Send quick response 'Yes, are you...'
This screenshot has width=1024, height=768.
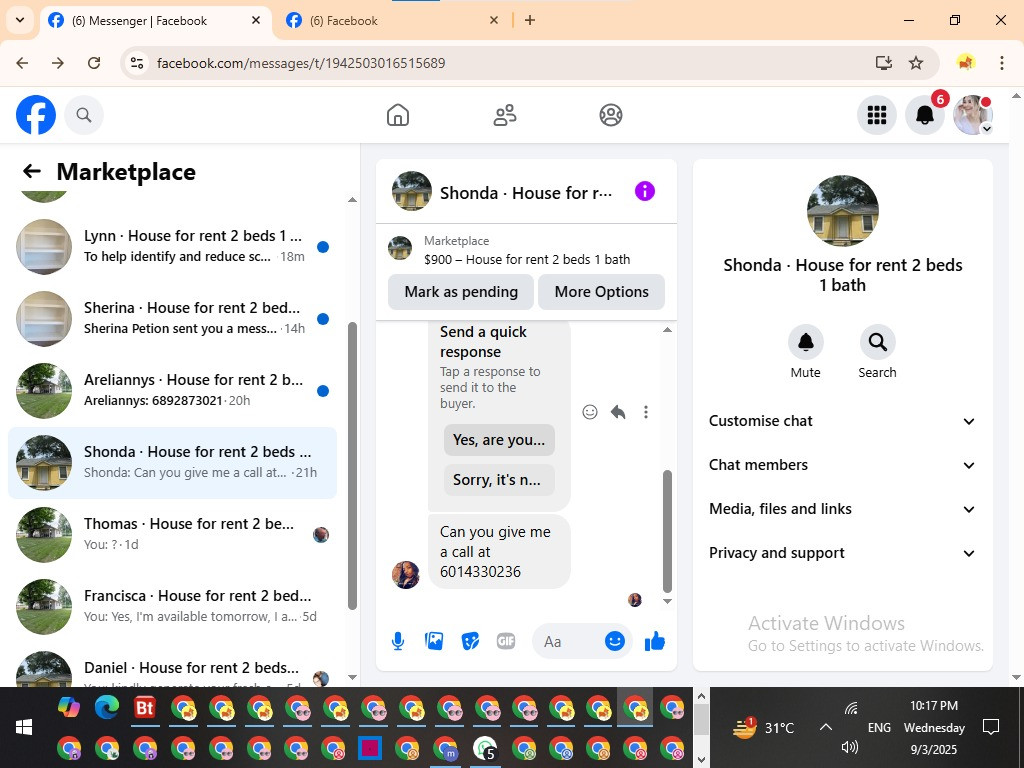pos(499,440)
